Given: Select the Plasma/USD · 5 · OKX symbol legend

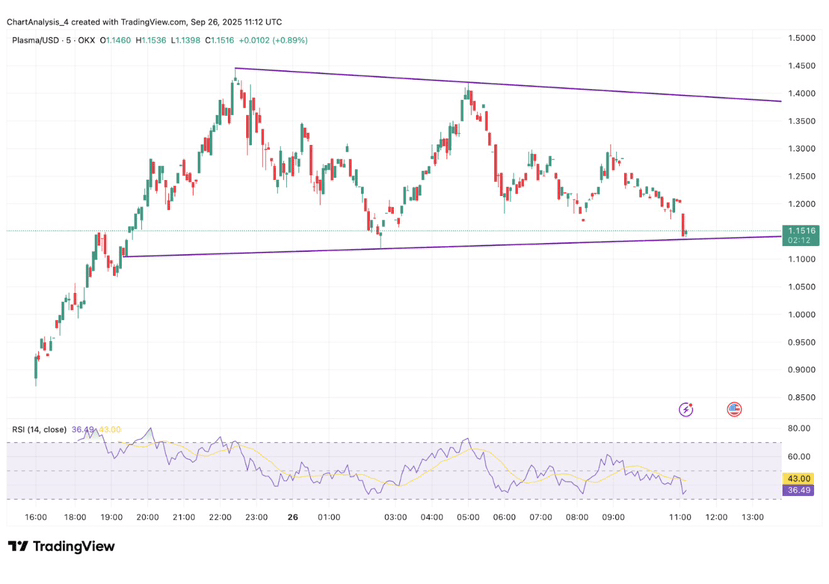Looking at the screenshot, I should pyautogui.click(x=53, y=40).
